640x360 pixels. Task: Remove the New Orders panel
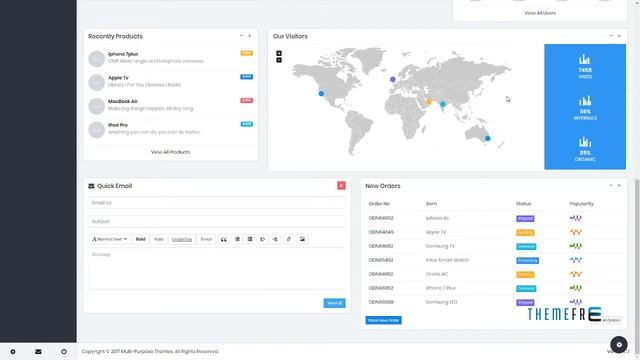tap(619, 185)
